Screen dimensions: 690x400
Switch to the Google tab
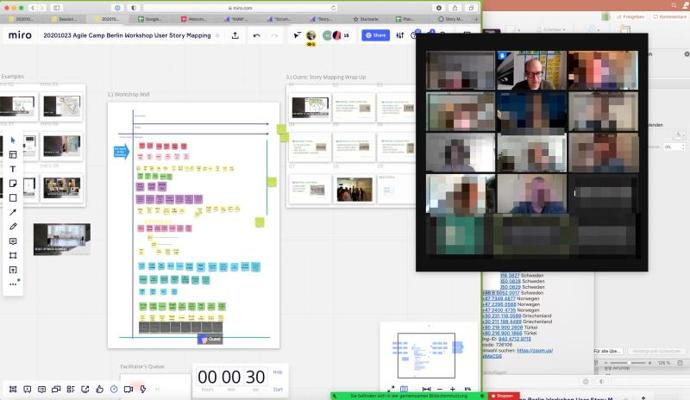pyautogui.click(x=150, y=19)
